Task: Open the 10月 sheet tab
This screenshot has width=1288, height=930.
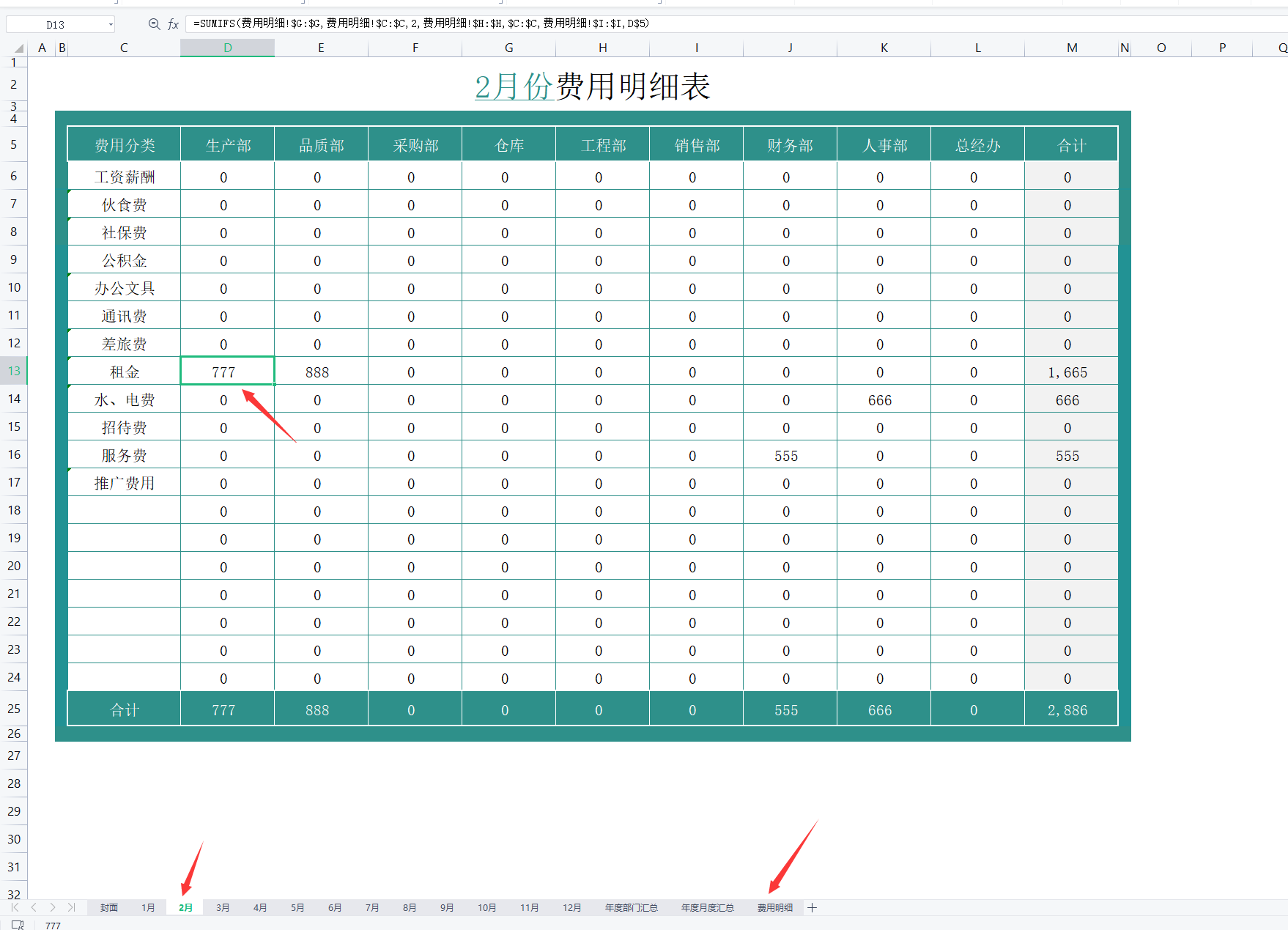Action: pos(487,907)
